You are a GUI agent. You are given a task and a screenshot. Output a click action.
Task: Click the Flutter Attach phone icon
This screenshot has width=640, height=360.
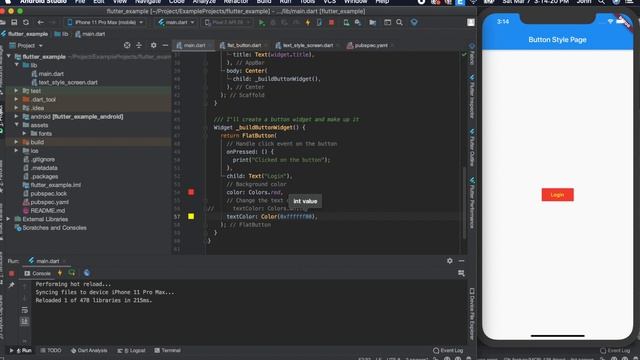tap(319, 22)
